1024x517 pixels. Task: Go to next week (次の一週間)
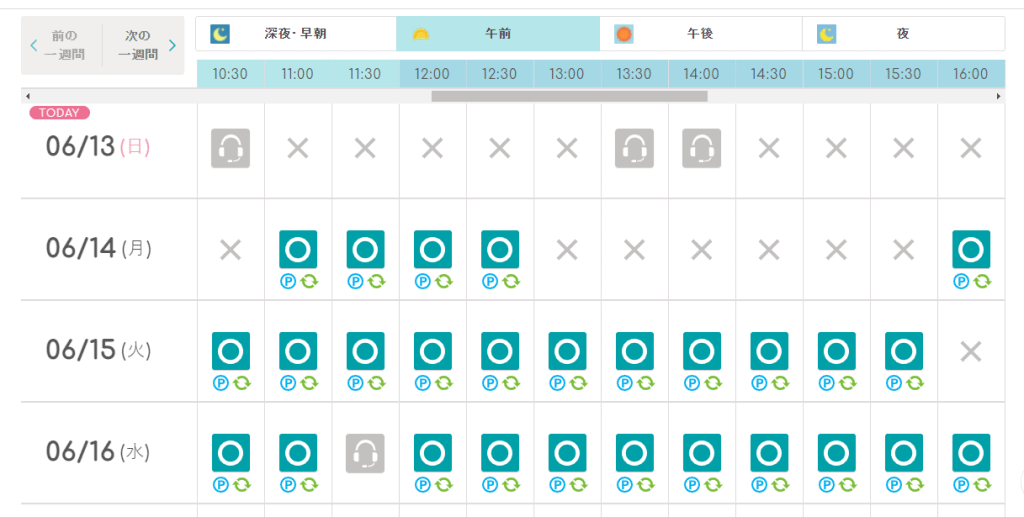click(x=144, y=45)
